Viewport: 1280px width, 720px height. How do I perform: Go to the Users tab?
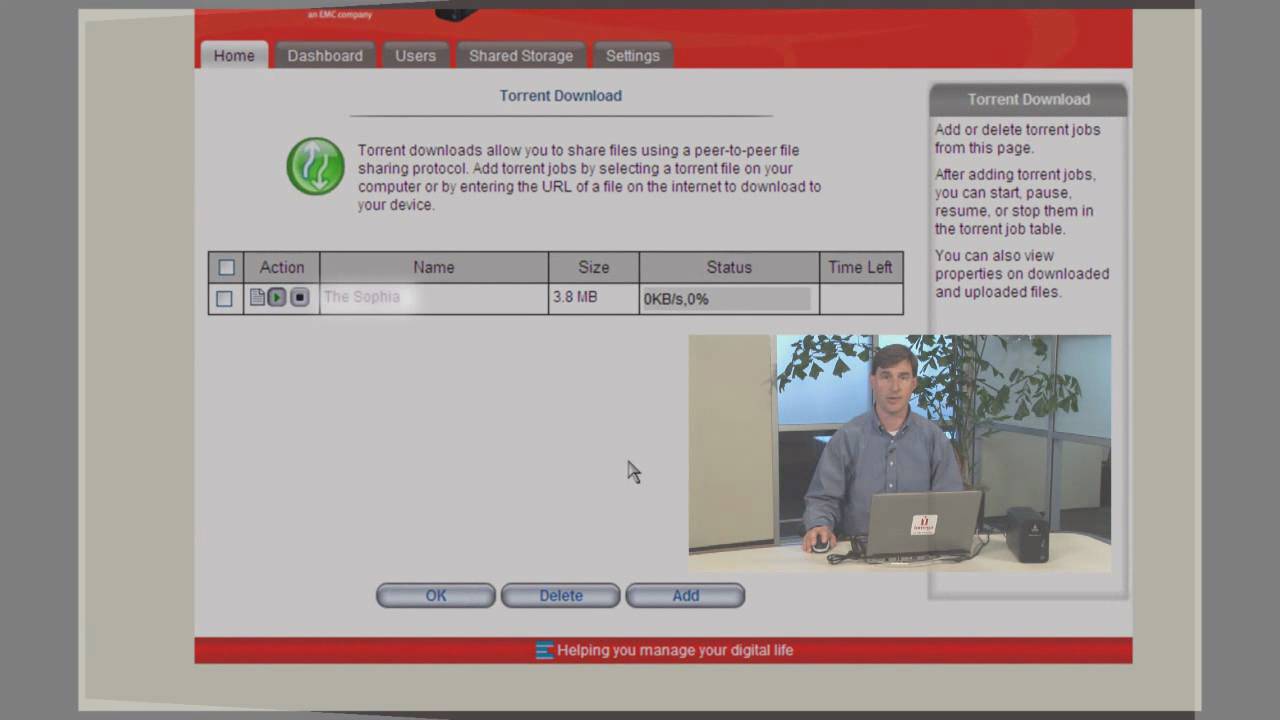[x=415, y=55]
